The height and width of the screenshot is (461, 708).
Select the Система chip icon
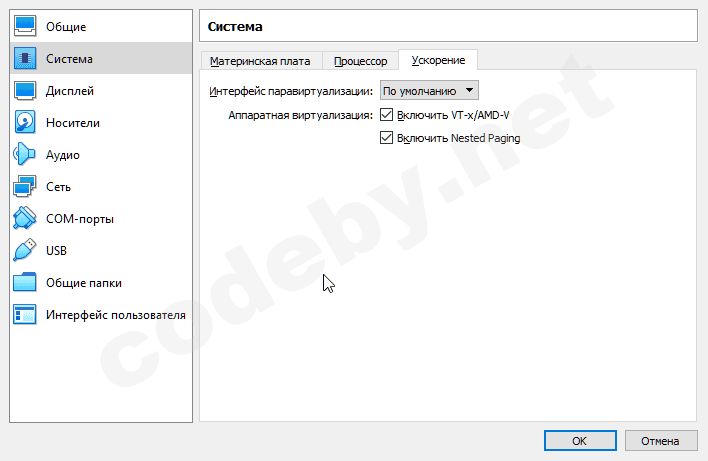click(x=25, y=58)
